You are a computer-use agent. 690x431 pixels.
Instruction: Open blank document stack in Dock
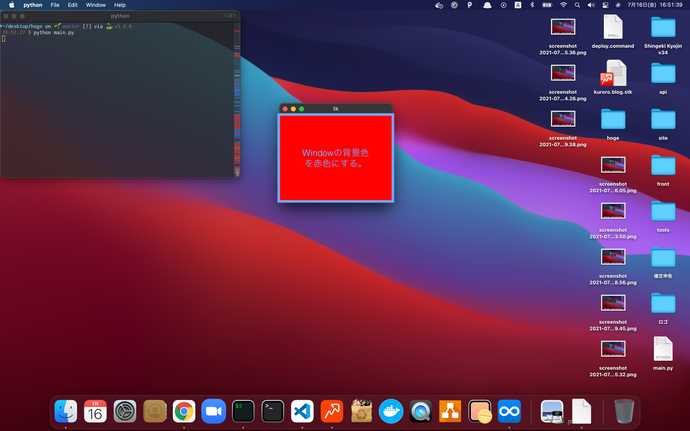pyautogui.click(x=581, y=411)
